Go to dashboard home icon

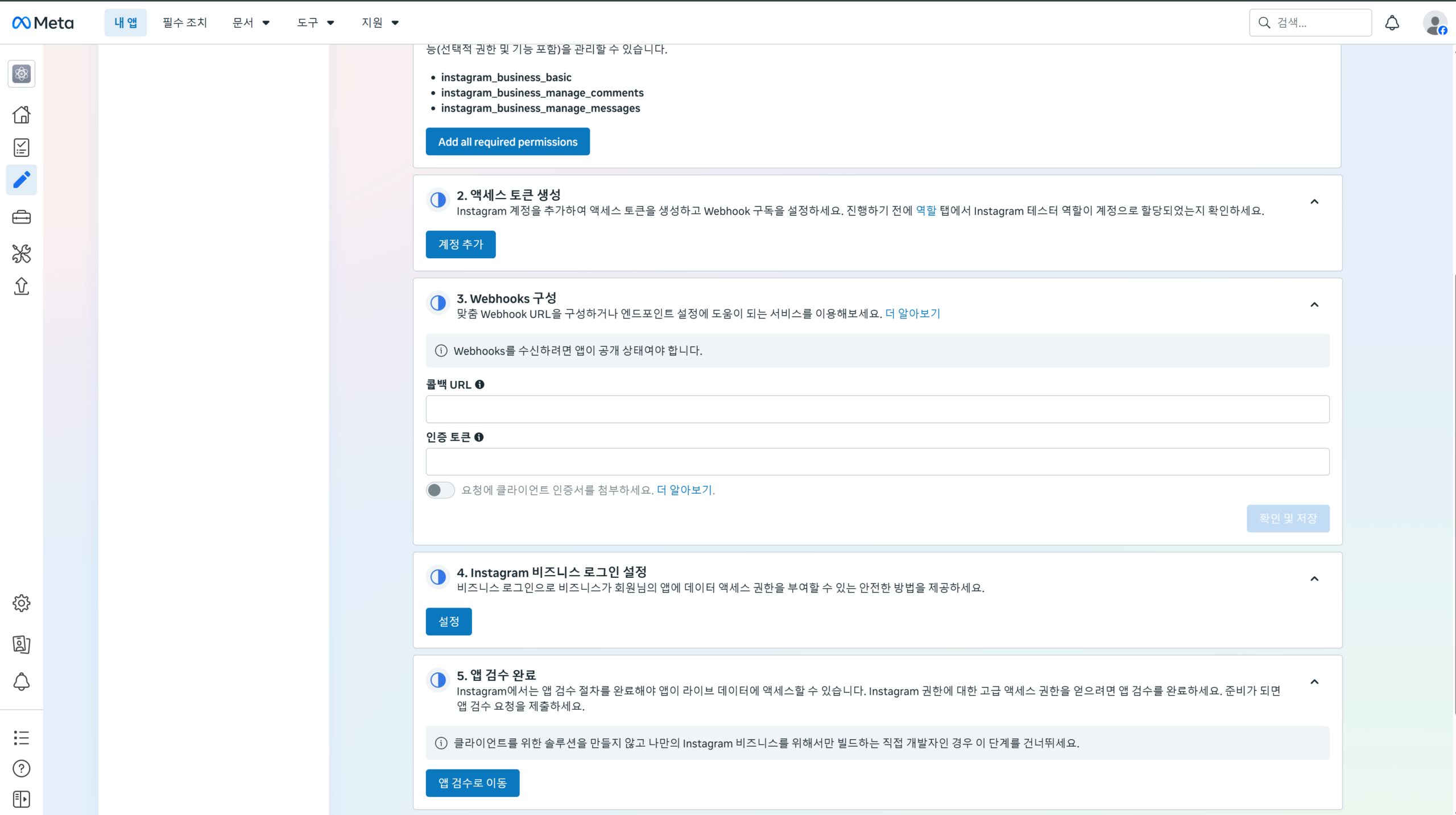[x=22, y=115]
